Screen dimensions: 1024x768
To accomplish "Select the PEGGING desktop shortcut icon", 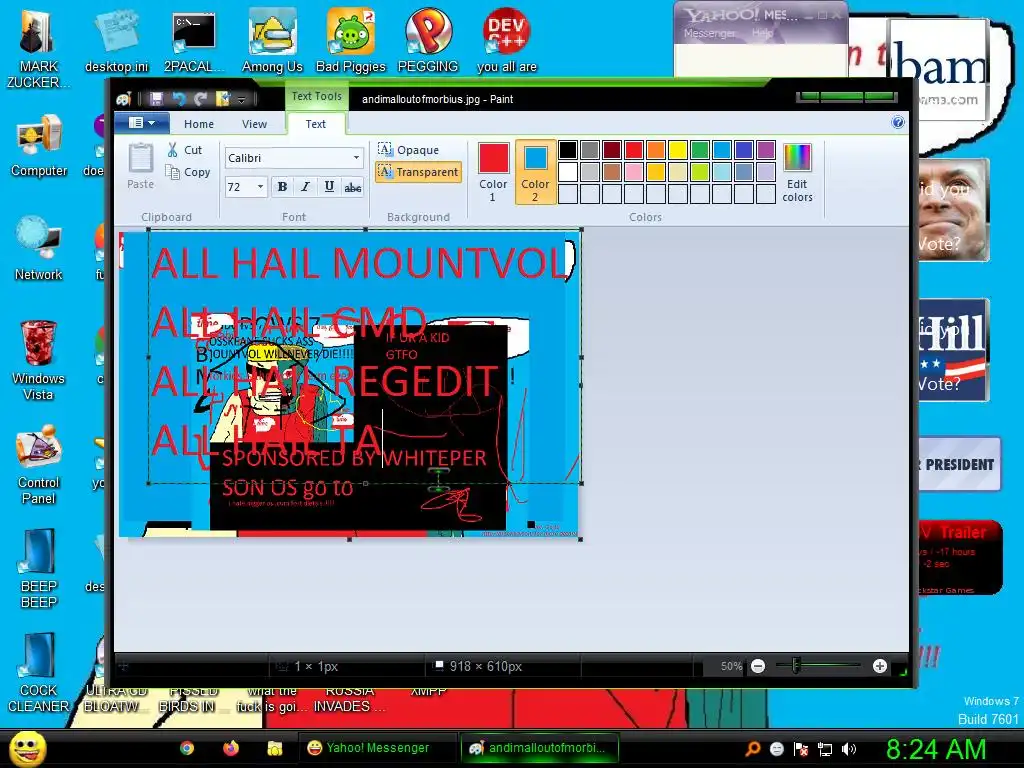I will click(428, 40).
